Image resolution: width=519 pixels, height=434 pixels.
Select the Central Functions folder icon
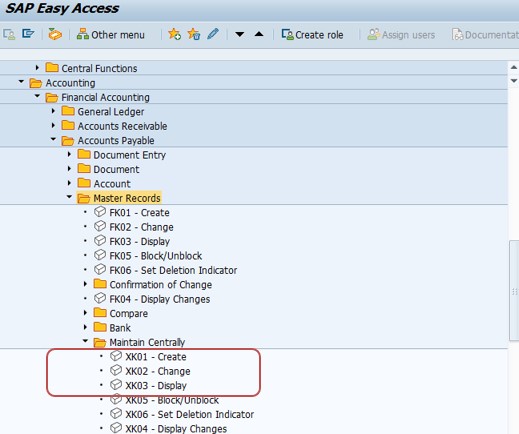click(52, 68)
